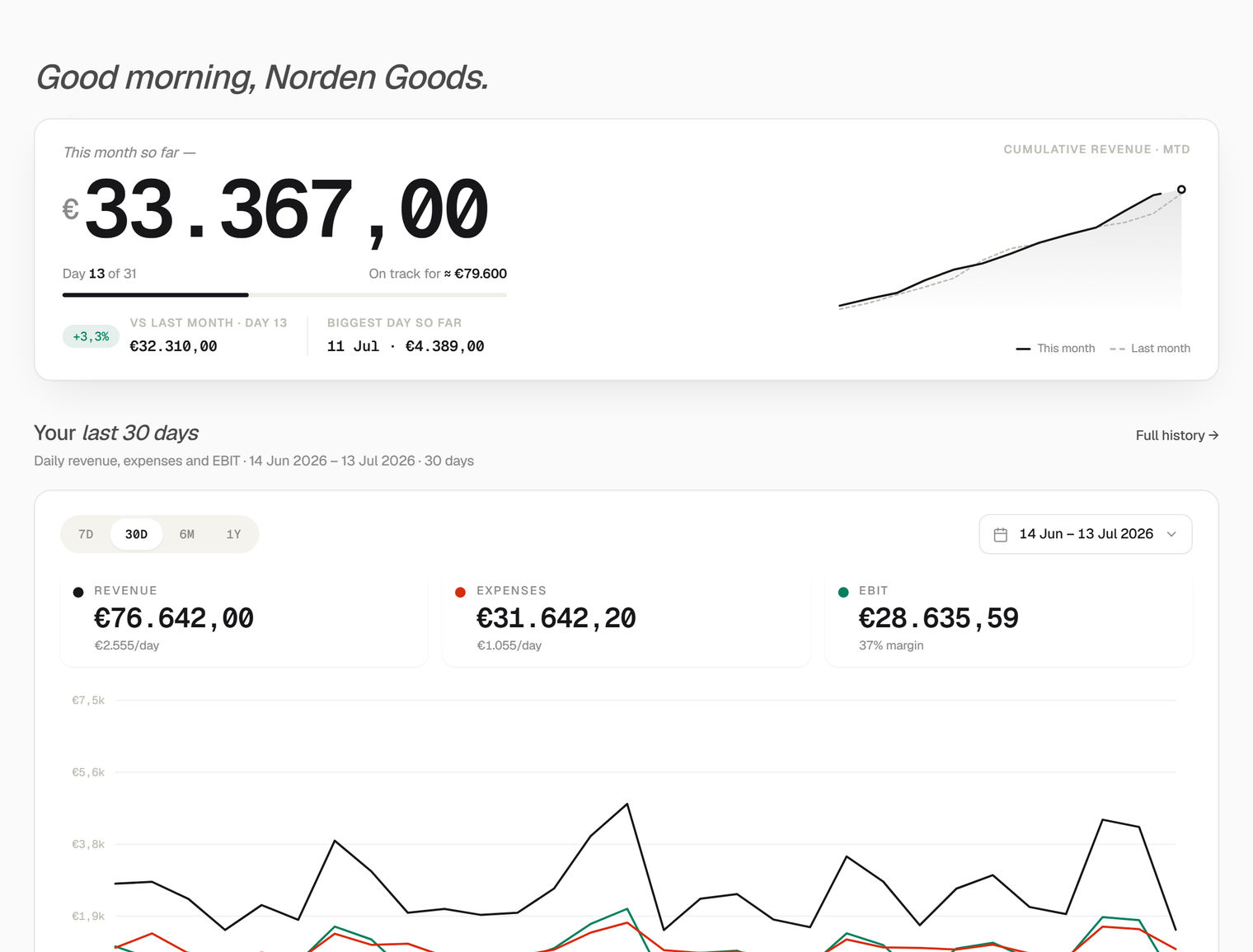Click the BIGGEST DAY SO FAR label
The image size is (1253, 952).
(x=394, y=323)
